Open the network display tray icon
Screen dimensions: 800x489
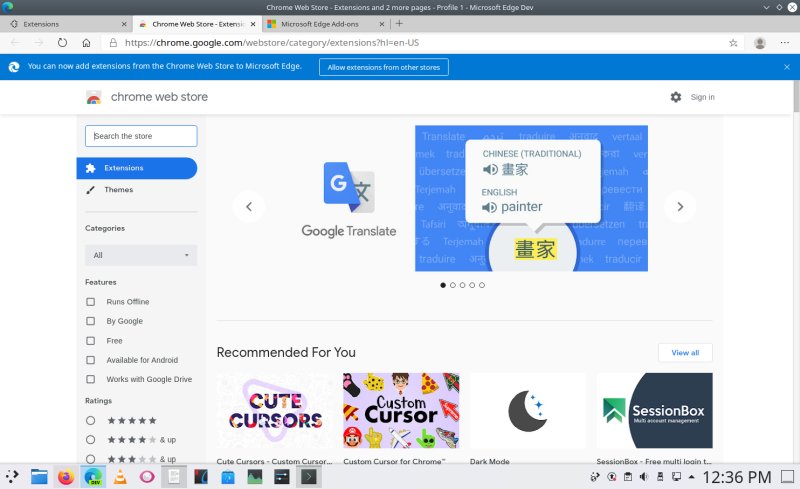point(676,477)
